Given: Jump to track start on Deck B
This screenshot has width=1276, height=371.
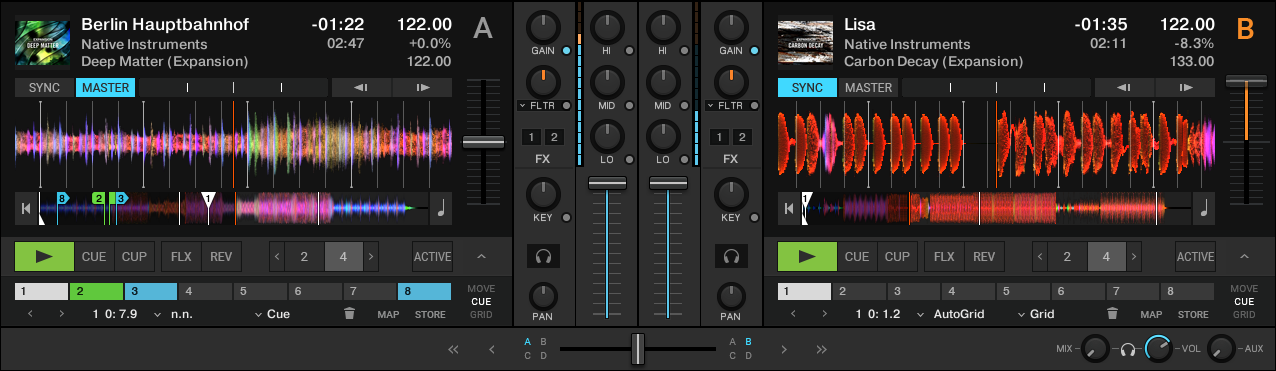Looking at the screenshot, I should coord(788,208).
